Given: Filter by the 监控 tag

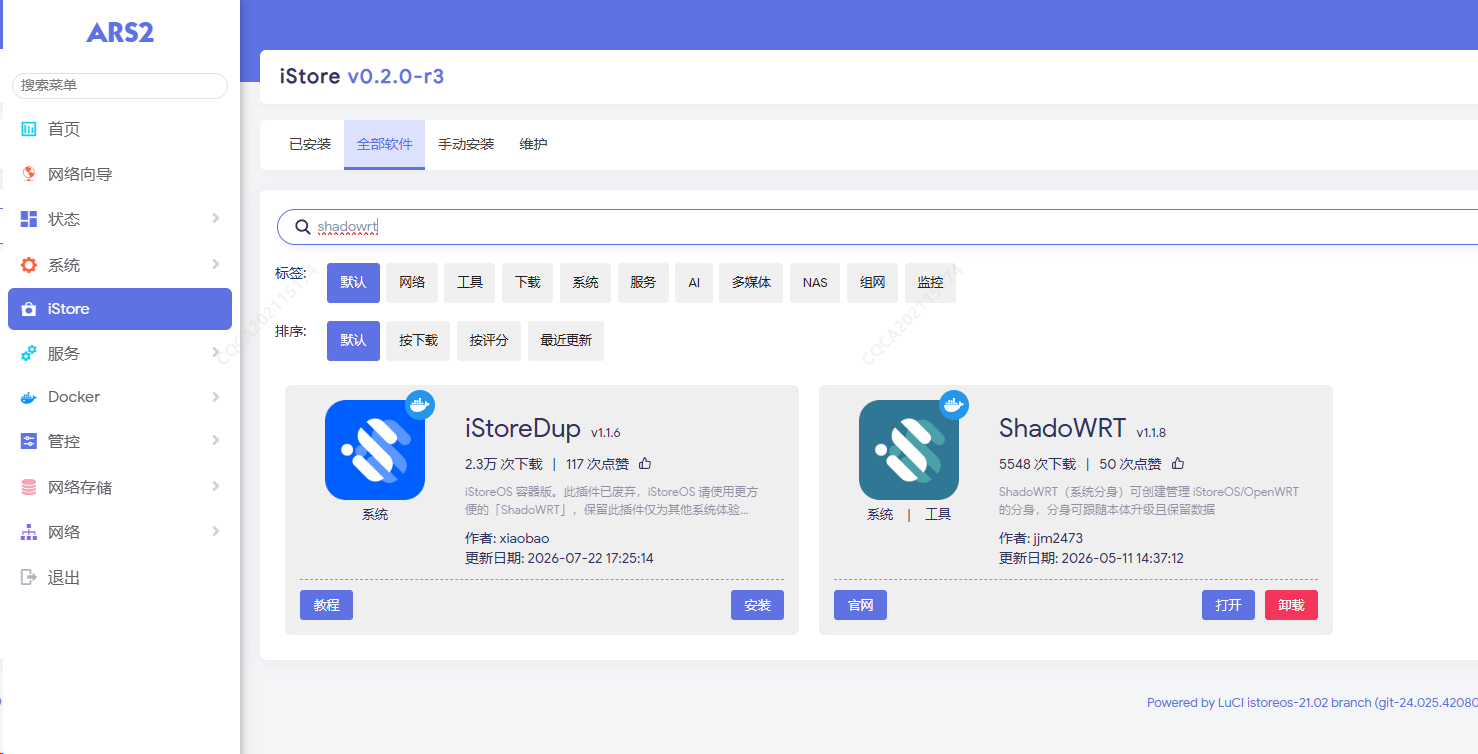Looking at the screenshot, I should pos(930,282).
